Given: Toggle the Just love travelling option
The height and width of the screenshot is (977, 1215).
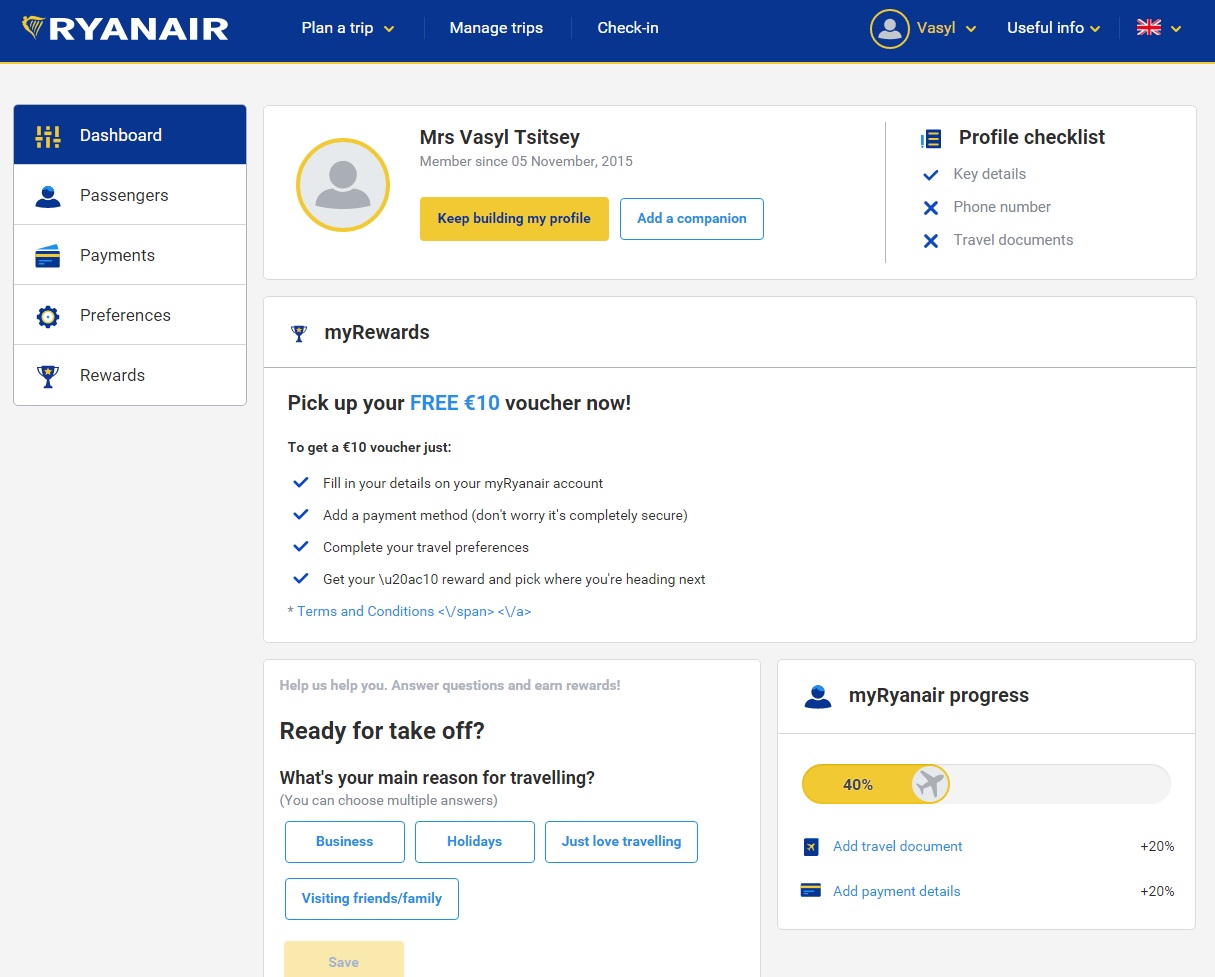Looking at the screenshot, I should (x=621, y=842).
